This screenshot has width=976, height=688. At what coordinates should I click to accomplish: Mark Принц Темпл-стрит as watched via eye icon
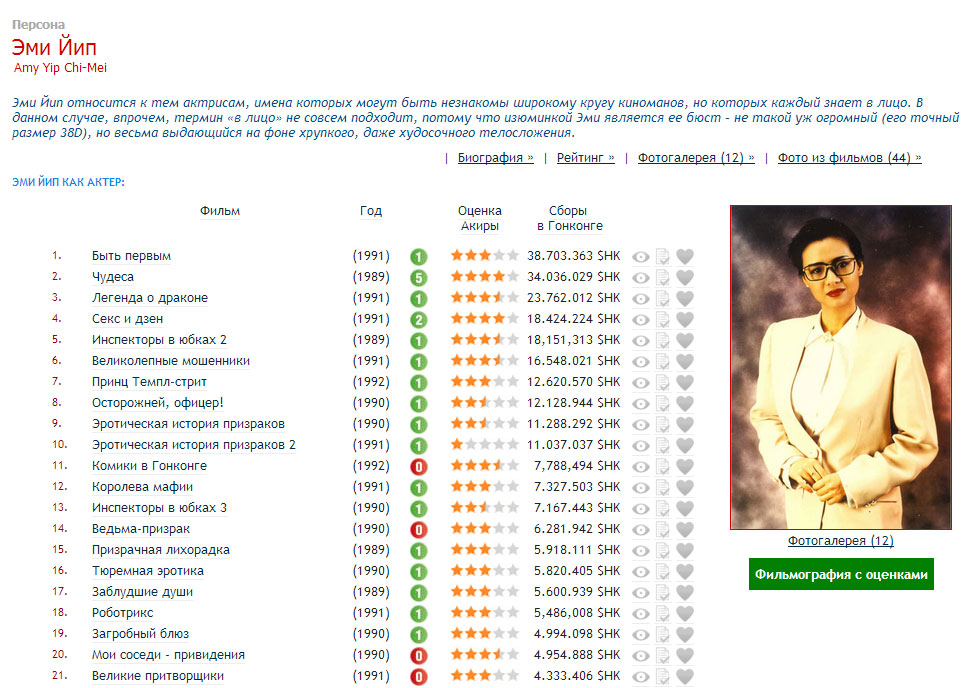click(x=640, y=383)
